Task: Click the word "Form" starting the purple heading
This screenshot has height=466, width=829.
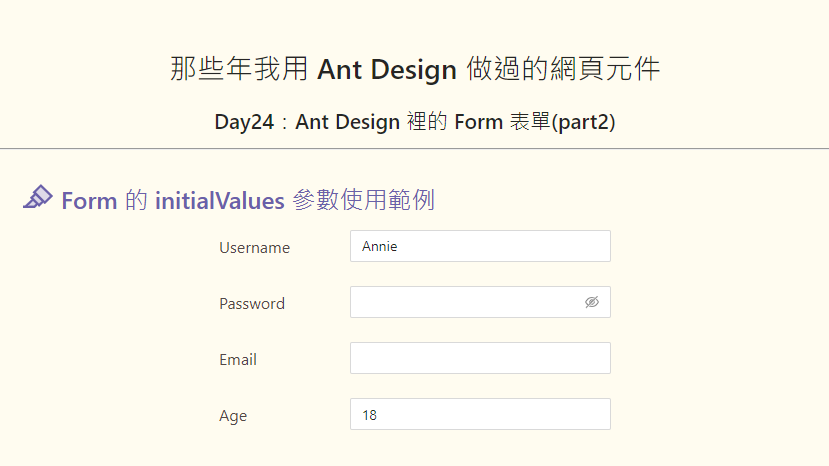Action: coord(89,201)
